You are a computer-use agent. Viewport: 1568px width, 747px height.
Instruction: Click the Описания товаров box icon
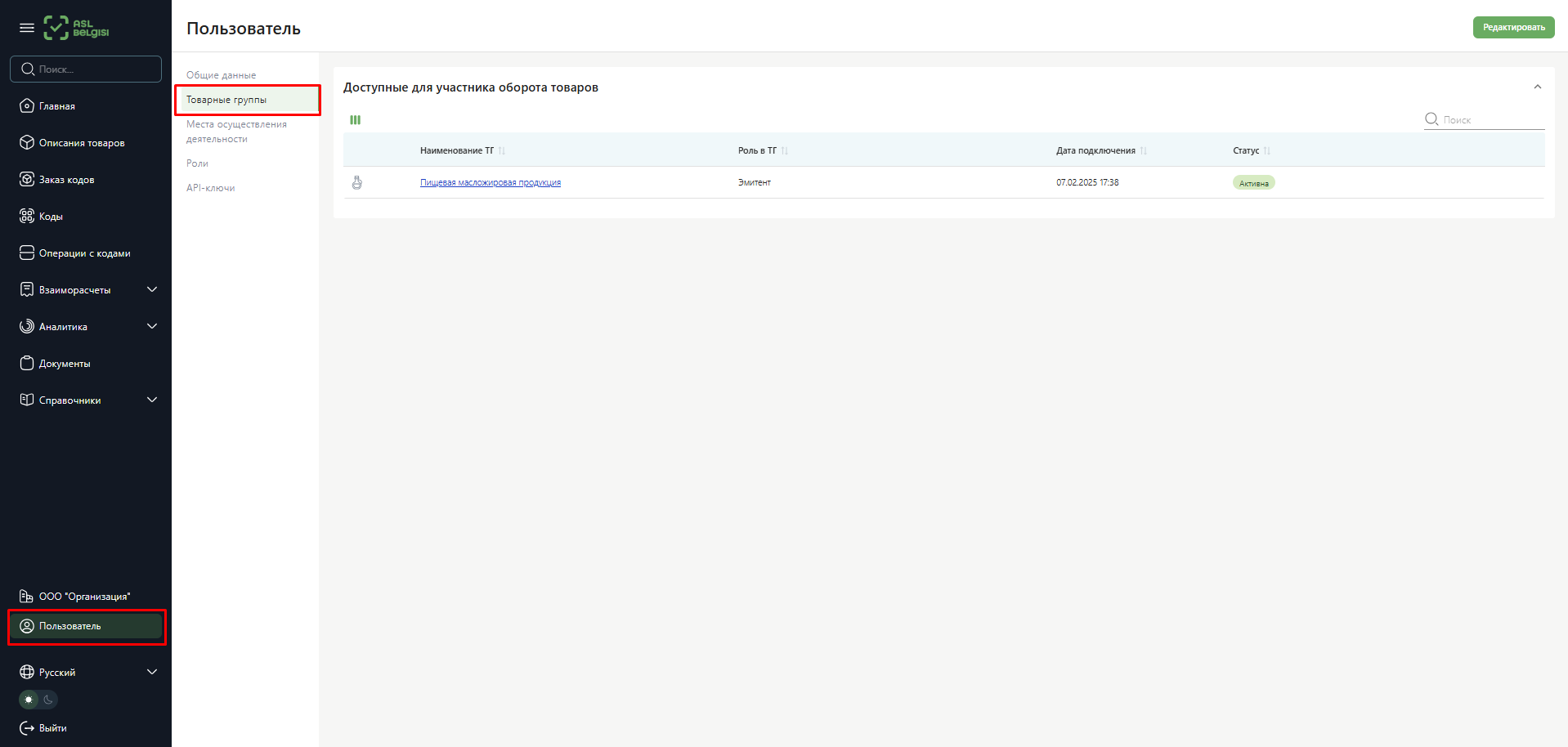[x=27, y=142]
